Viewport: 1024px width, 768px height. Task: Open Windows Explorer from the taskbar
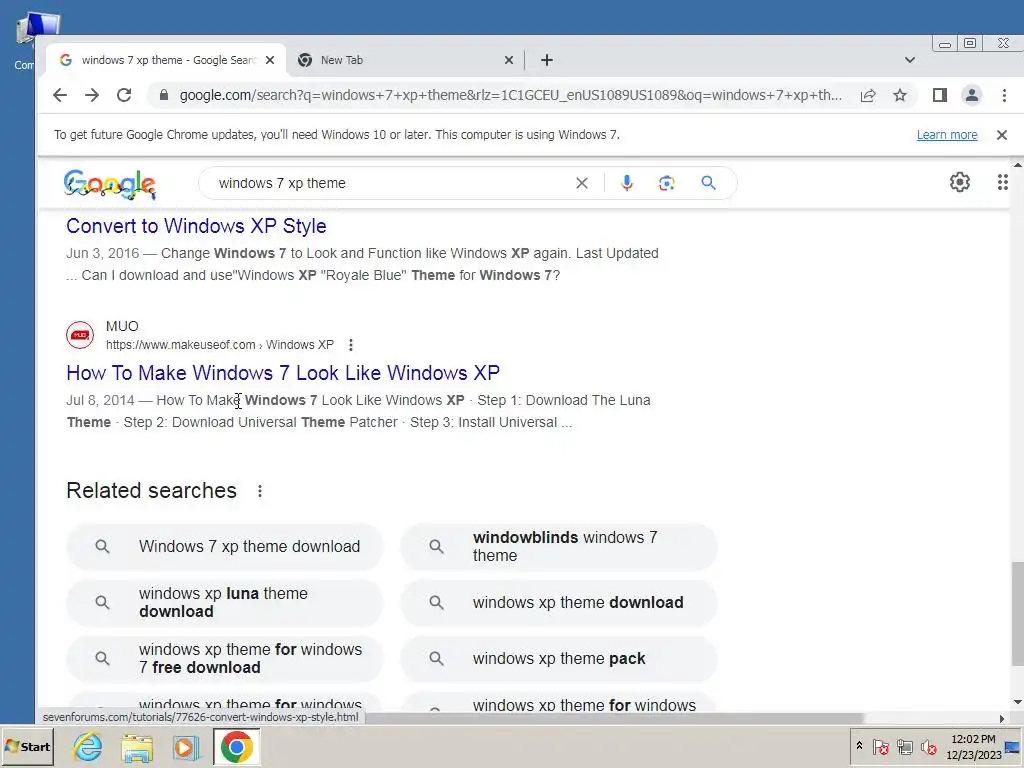(137, 746)
